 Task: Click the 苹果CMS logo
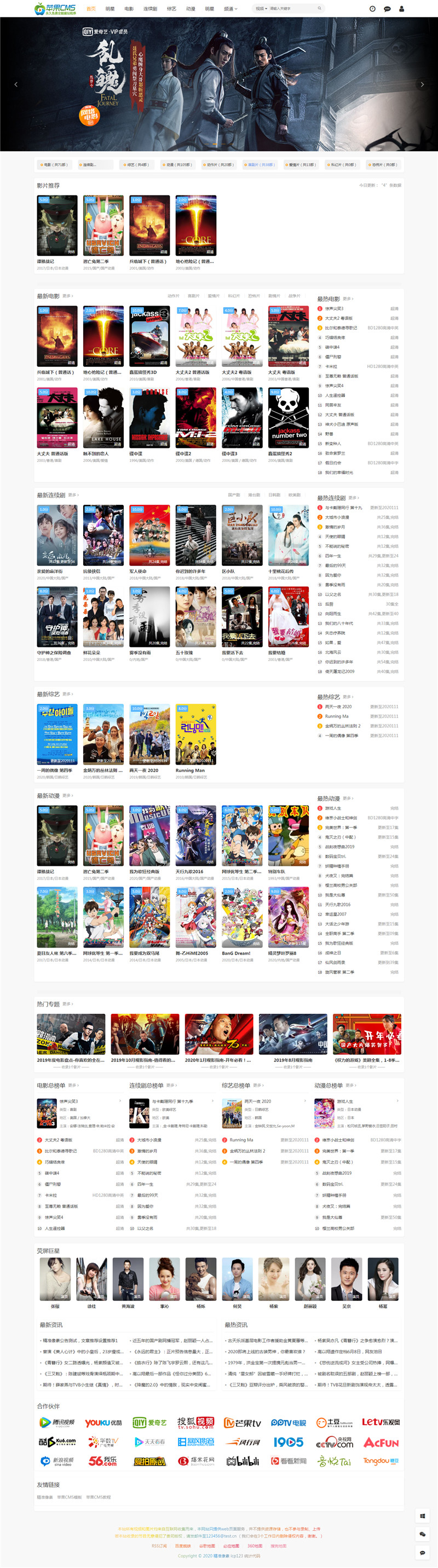[x=55, y=9]
